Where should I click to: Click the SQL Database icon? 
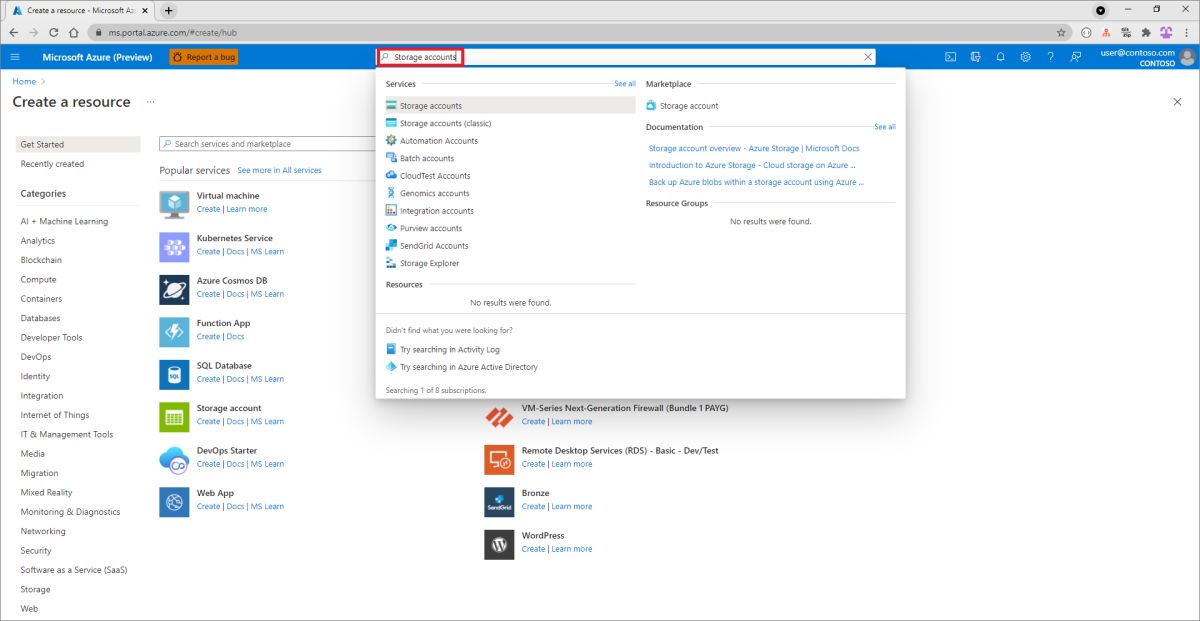click(x=174, y=374)
